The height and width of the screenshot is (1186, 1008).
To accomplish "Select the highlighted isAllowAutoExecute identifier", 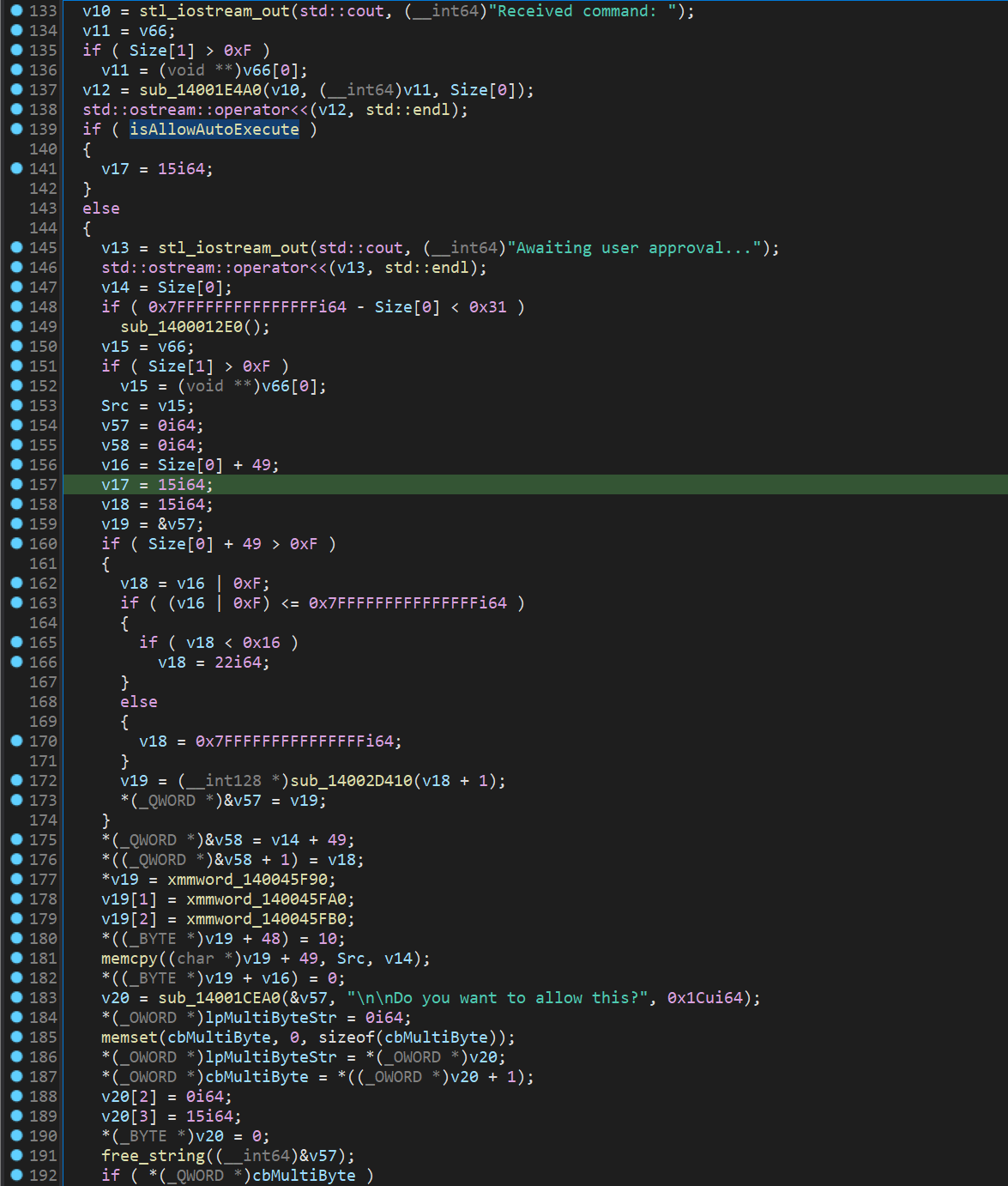I will click(x=214, y=129).
